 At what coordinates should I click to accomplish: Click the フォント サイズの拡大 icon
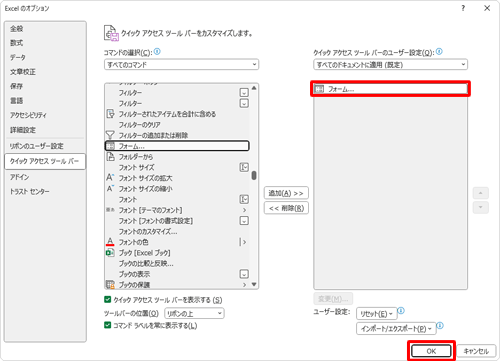(x=110, y=178)
